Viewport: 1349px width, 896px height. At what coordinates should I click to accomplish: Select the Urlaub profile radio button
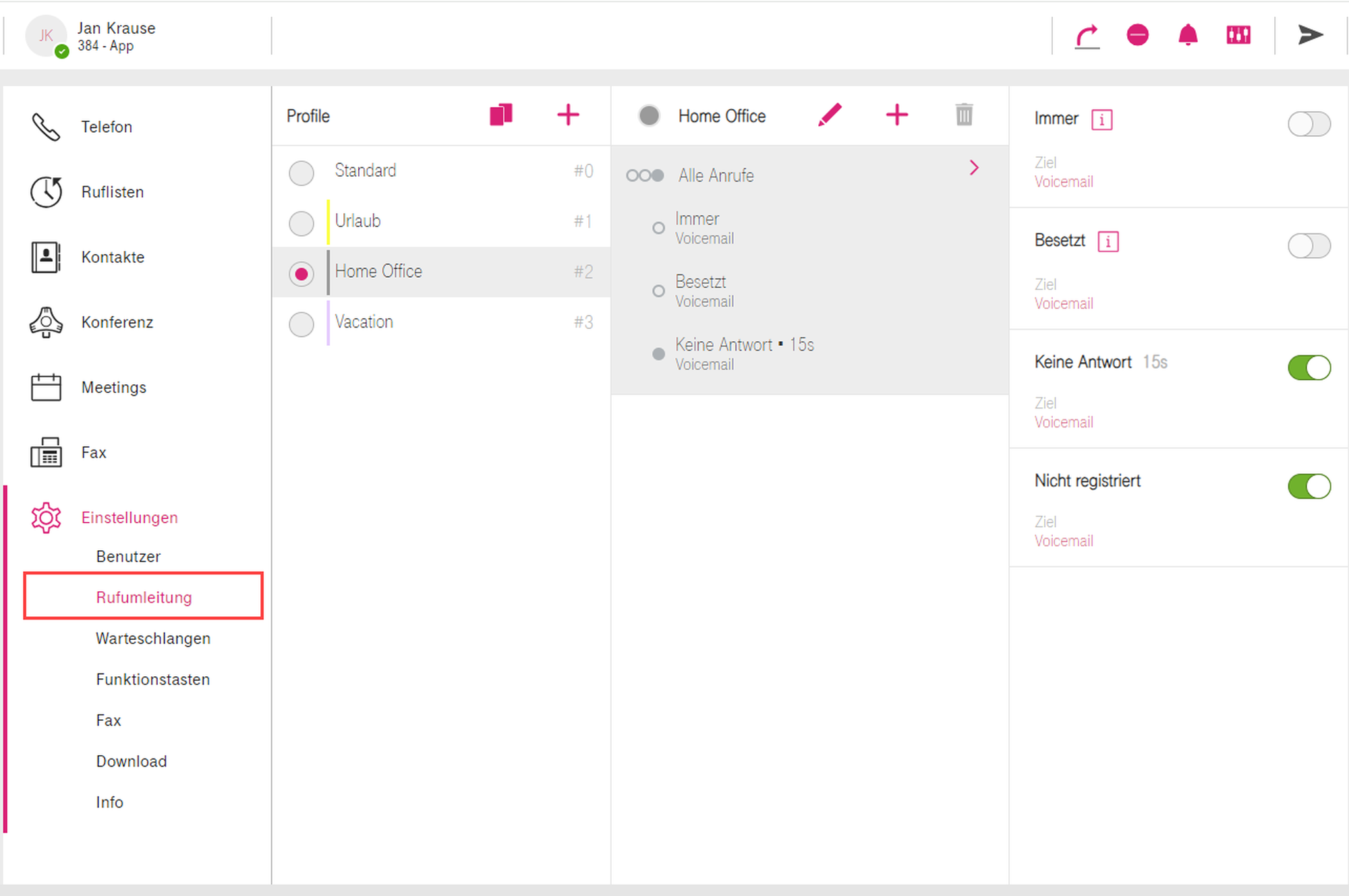click(x=302, y=223)
